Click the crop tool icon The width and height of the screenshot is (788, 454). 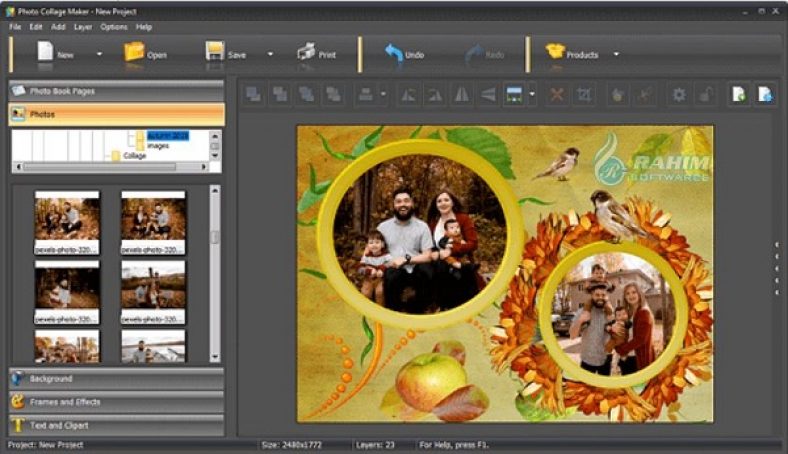(x=585, y=94)
